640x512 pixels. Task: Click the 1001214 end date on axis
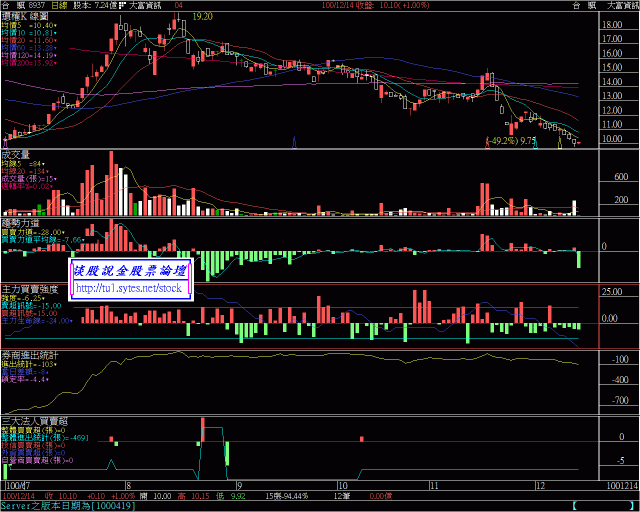coord(622,486)
